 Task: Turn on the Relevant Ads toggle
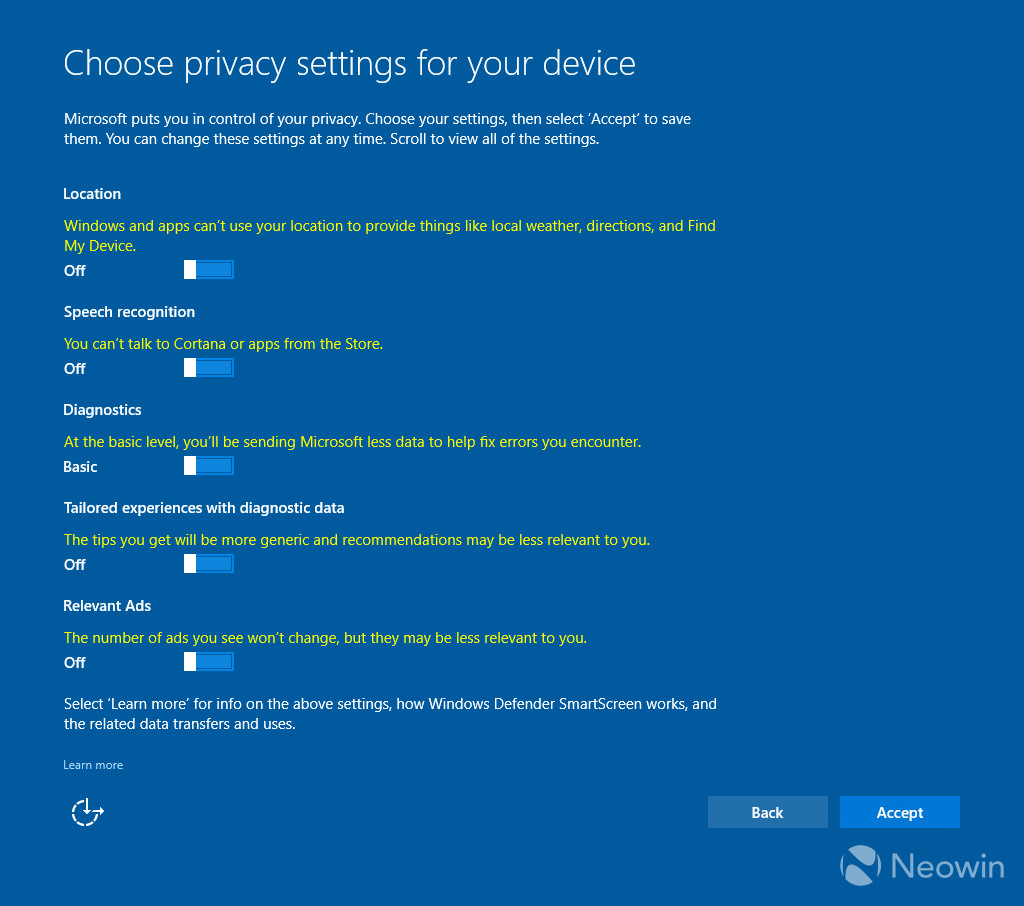click(x=208, y=661)
